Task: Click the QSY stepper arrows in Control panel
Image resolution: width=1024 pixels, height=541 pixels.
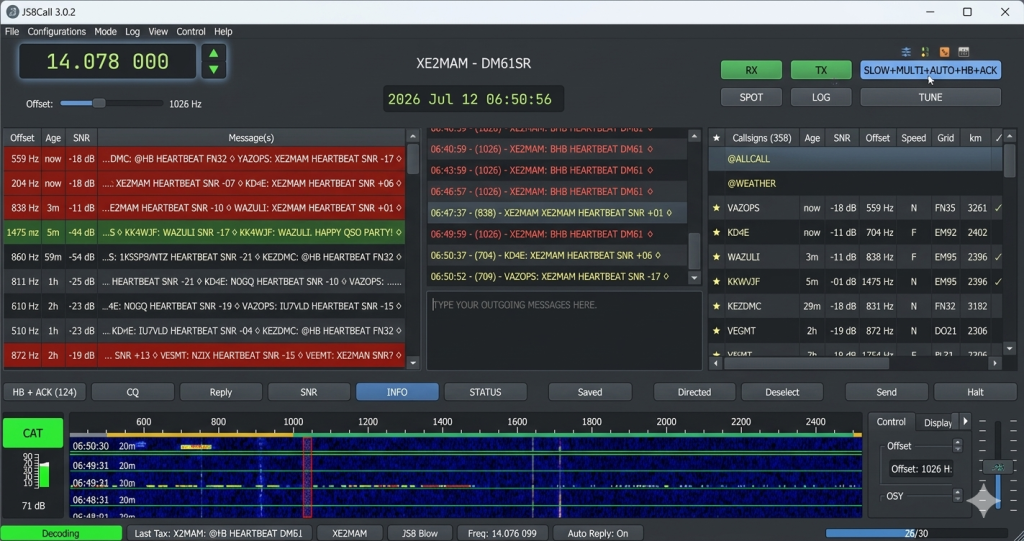Action: (957, 496)
